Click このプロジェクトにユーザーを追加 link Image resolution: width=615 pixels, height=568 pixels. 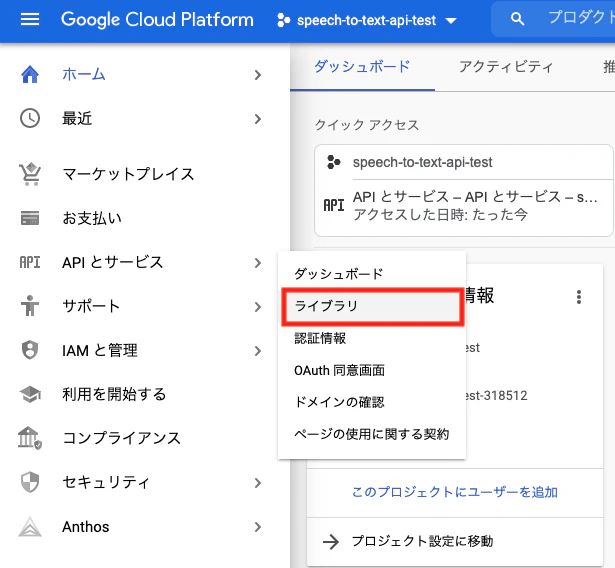click(455, 492)
